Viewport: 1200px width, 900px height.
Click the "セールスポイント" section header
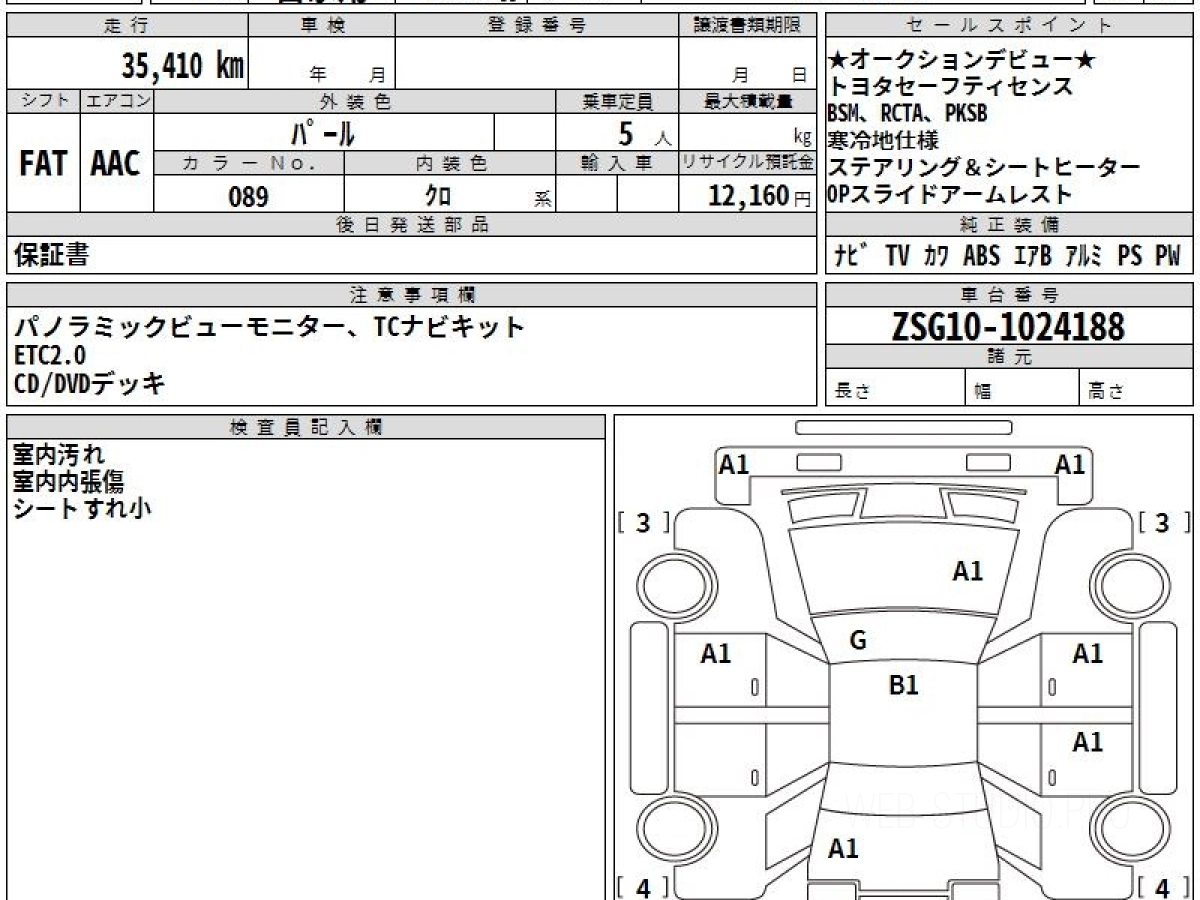(1009, 26)
